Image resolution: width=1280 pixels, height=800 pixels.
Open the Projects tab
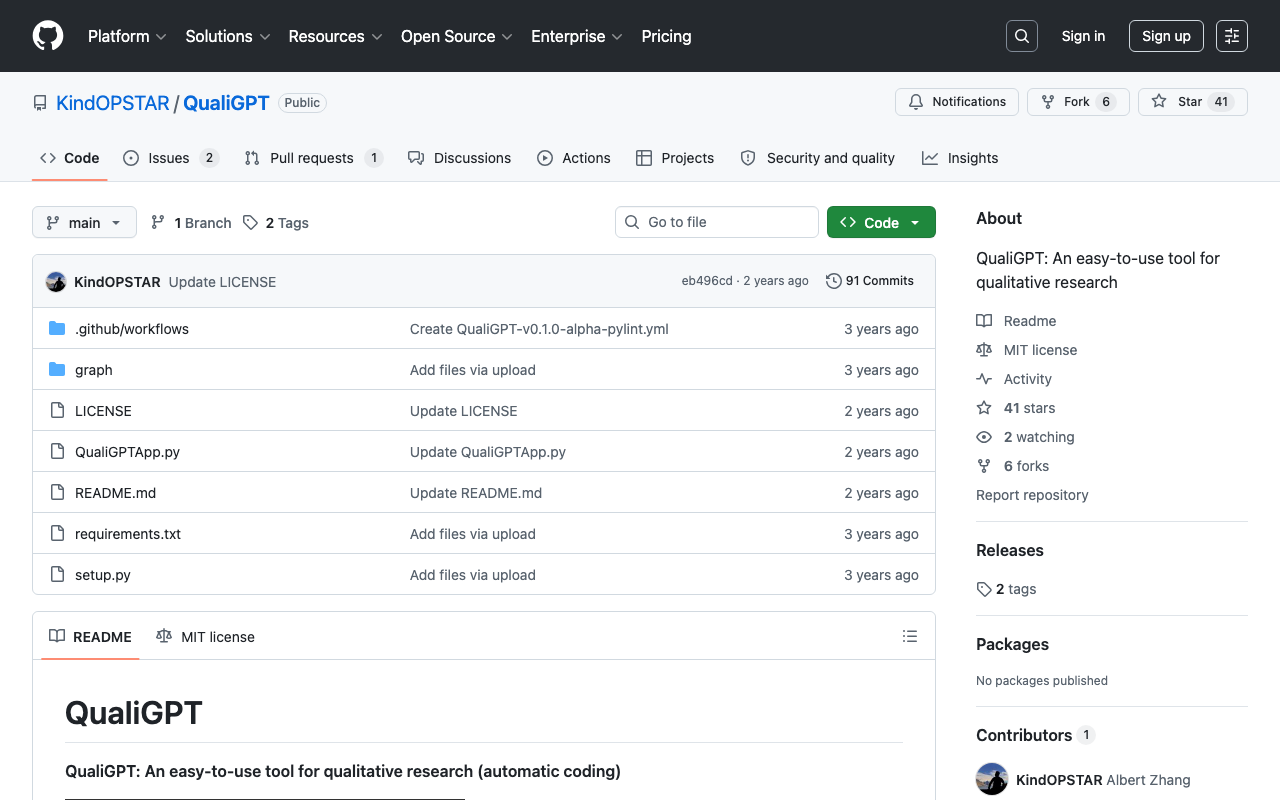[x=675, y=158]
